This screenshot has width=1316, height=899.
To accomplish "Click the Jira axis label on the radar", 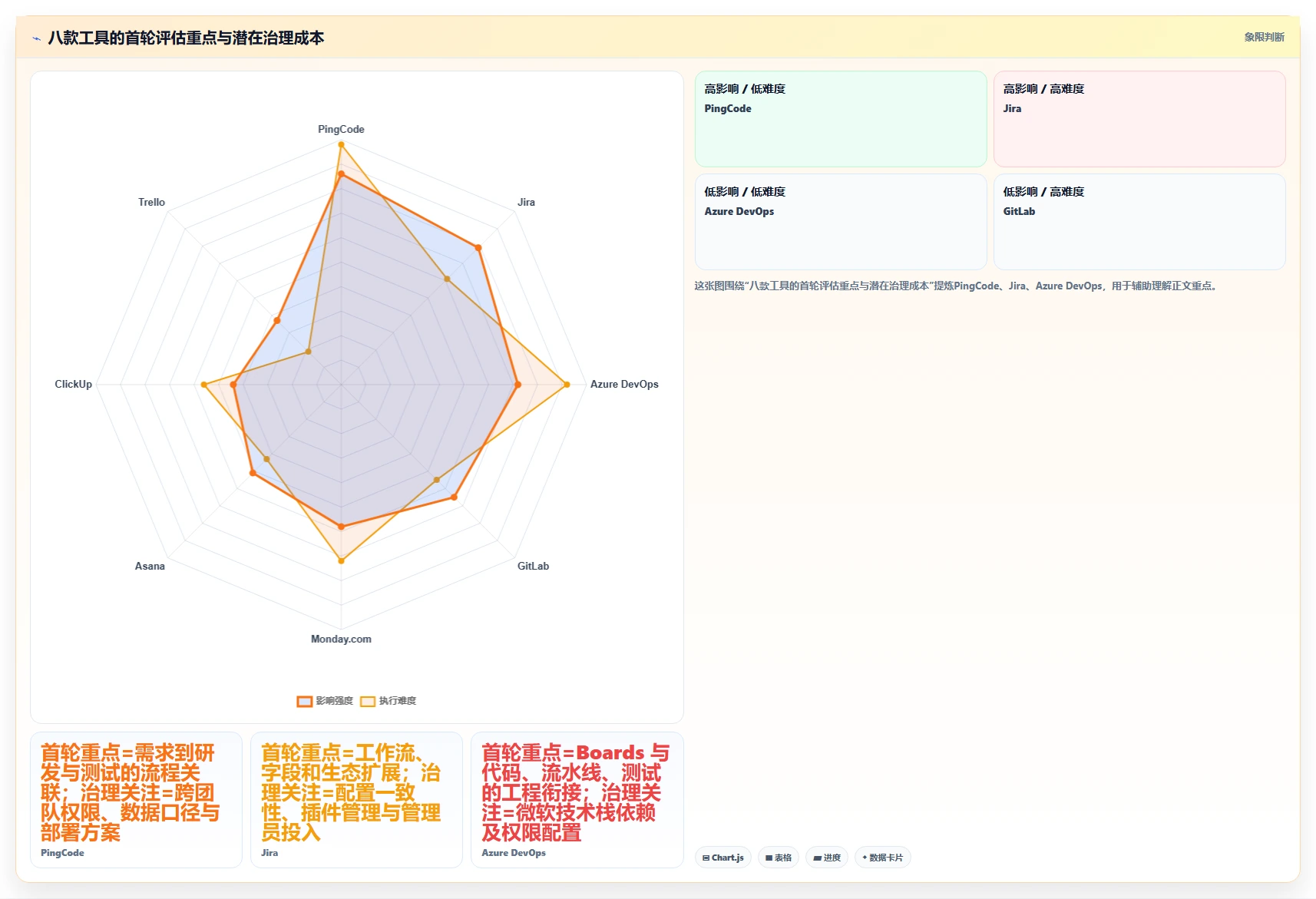I will (526, 202).
